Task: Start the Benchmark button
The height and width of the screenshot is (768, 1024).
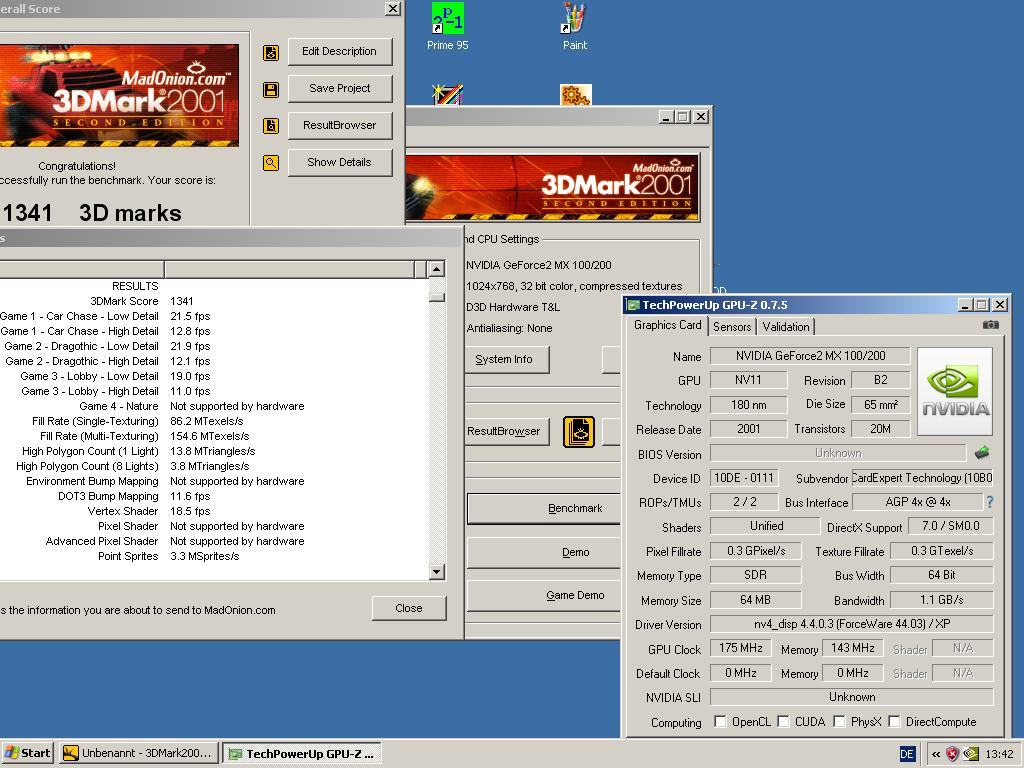Action: pos(545,508)
